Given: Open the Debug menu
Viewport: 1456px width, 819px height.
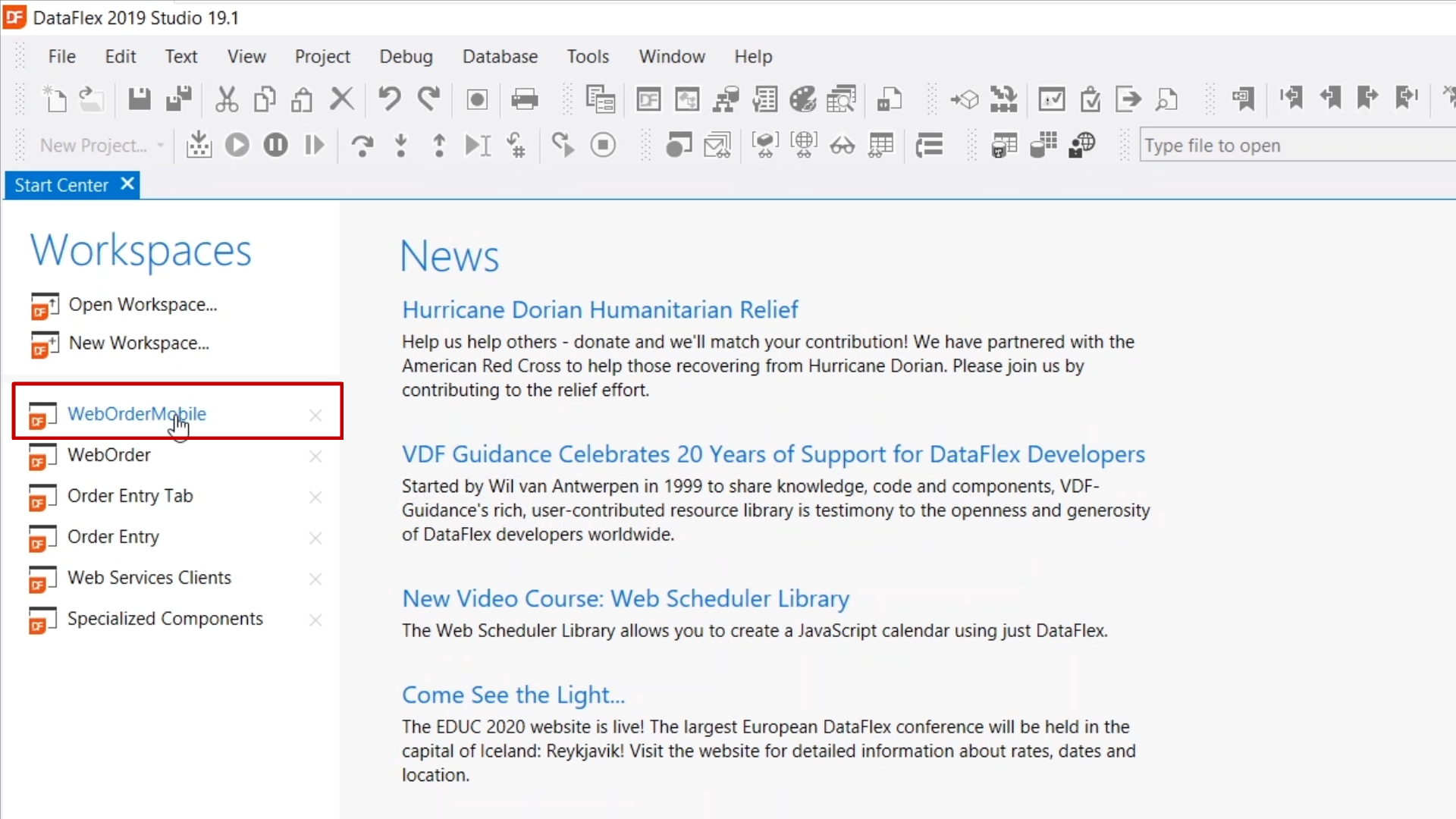Looking at the screenshot, I should coord(406,56).
